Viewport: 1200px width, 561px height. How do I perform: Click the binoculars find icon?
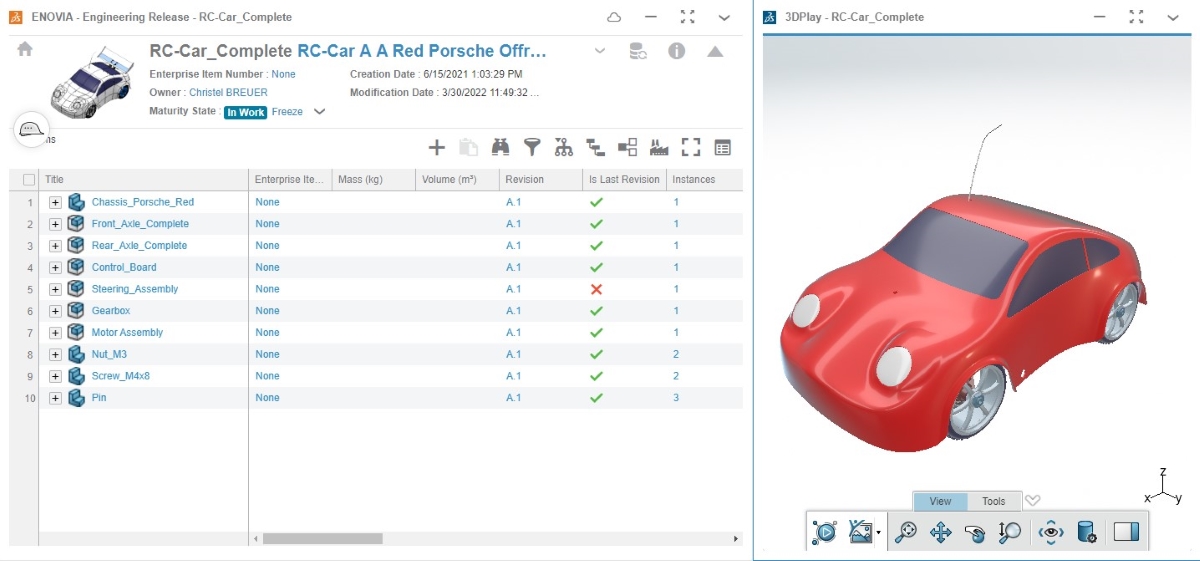click(x=500, y=148)
